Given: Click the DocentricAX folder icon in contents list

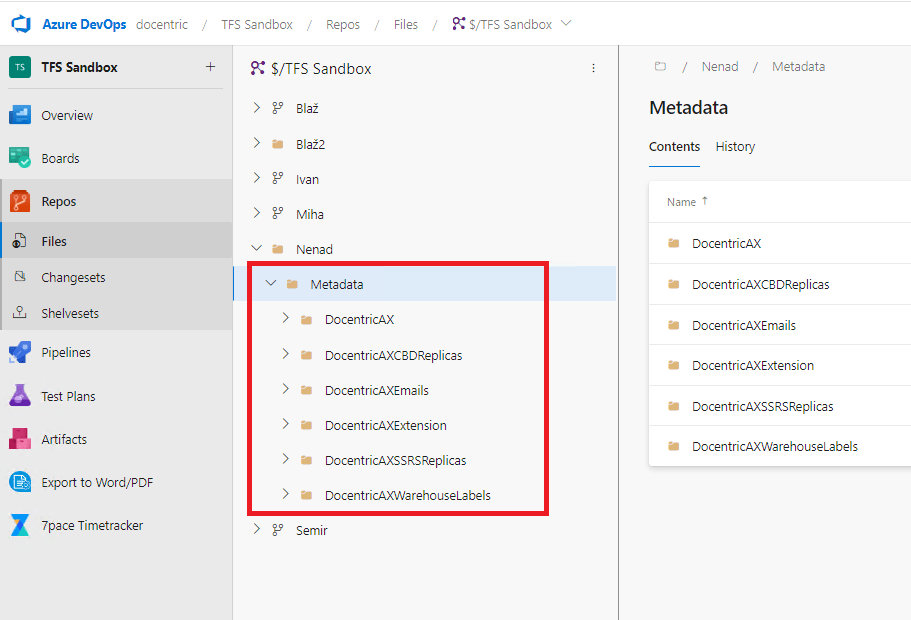Looking at the screenshot, I should (x=673, y=243).
